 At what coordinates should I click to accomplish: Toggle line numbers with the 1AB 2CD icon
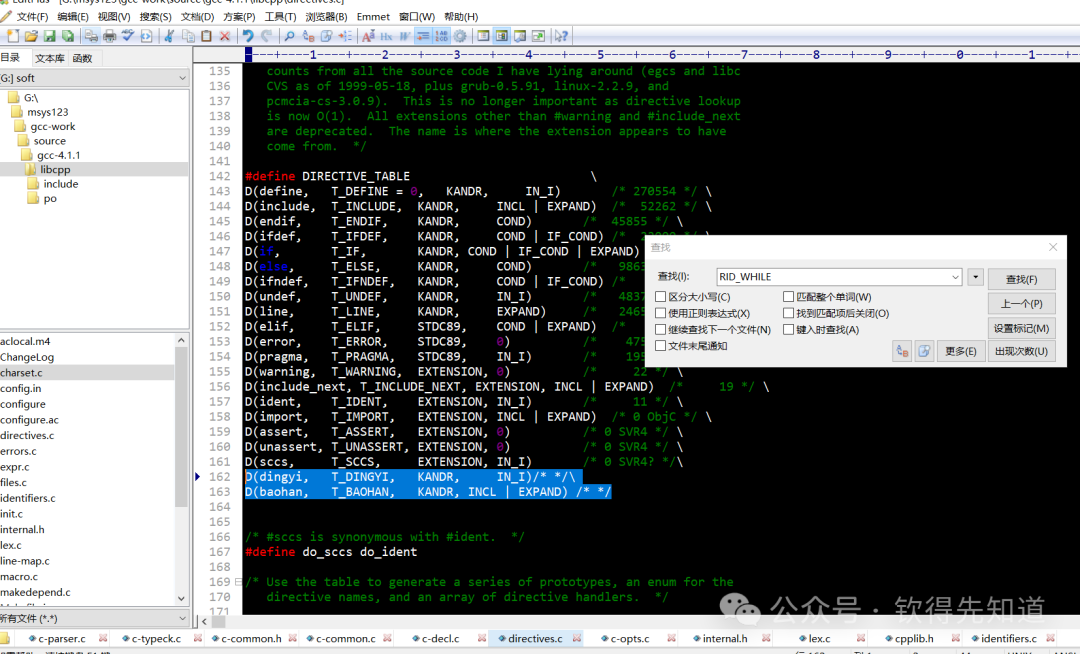coord(441,35)
